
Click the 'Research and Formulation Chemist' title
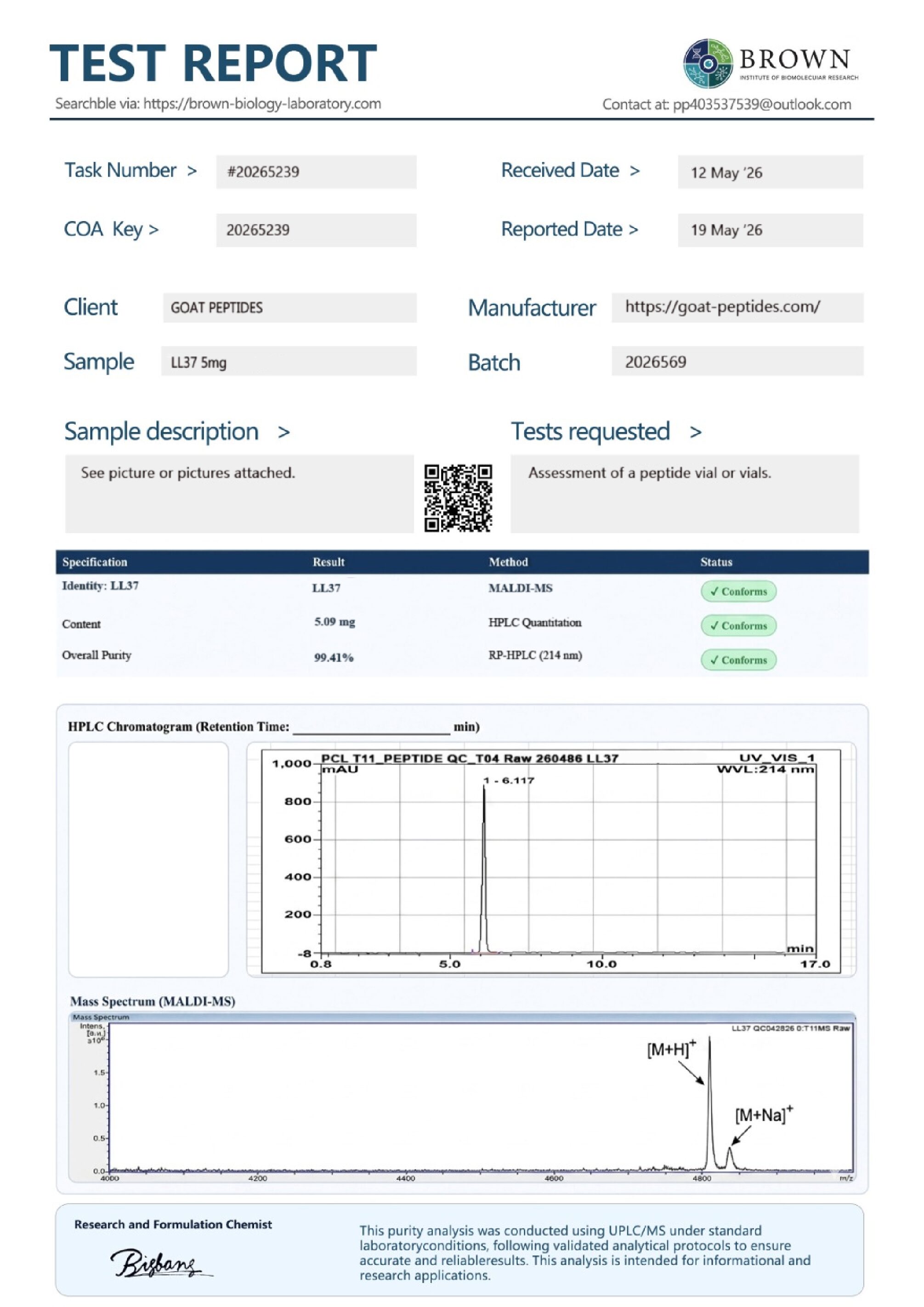(173, 1224)
